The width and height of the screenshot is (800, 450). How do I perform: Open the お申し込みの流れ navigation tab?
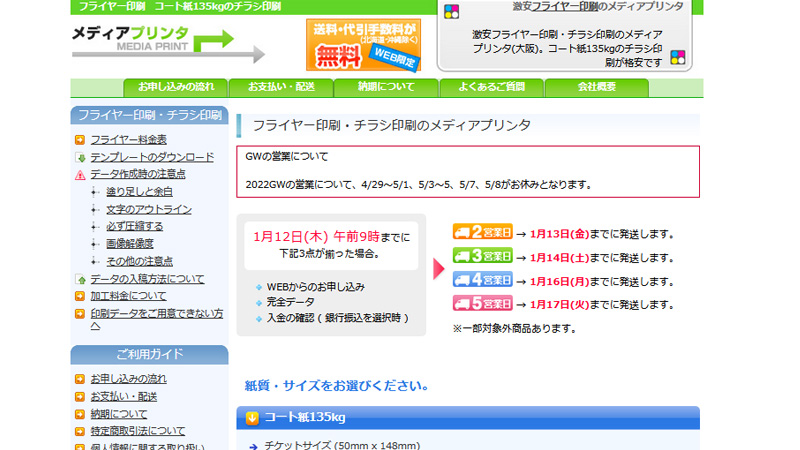click(176, 87)
